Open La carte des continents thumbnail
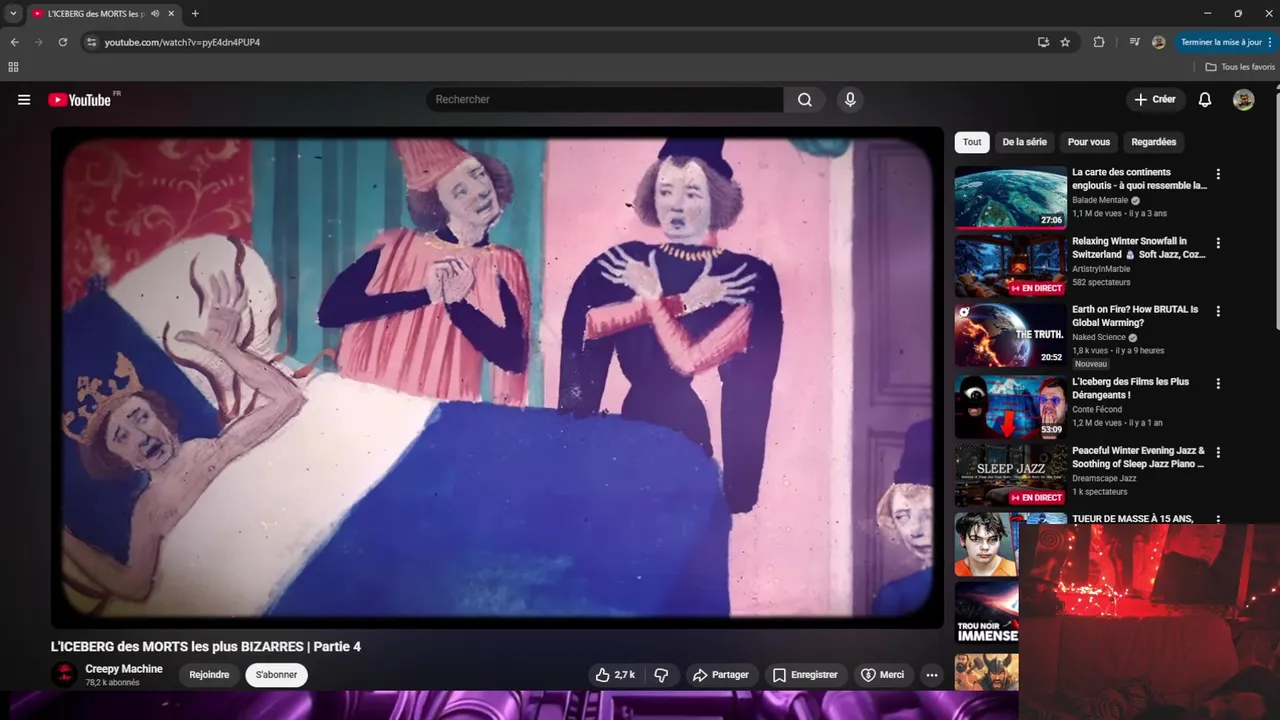Screen dimensions: 1280x720 pos(1010,197)
